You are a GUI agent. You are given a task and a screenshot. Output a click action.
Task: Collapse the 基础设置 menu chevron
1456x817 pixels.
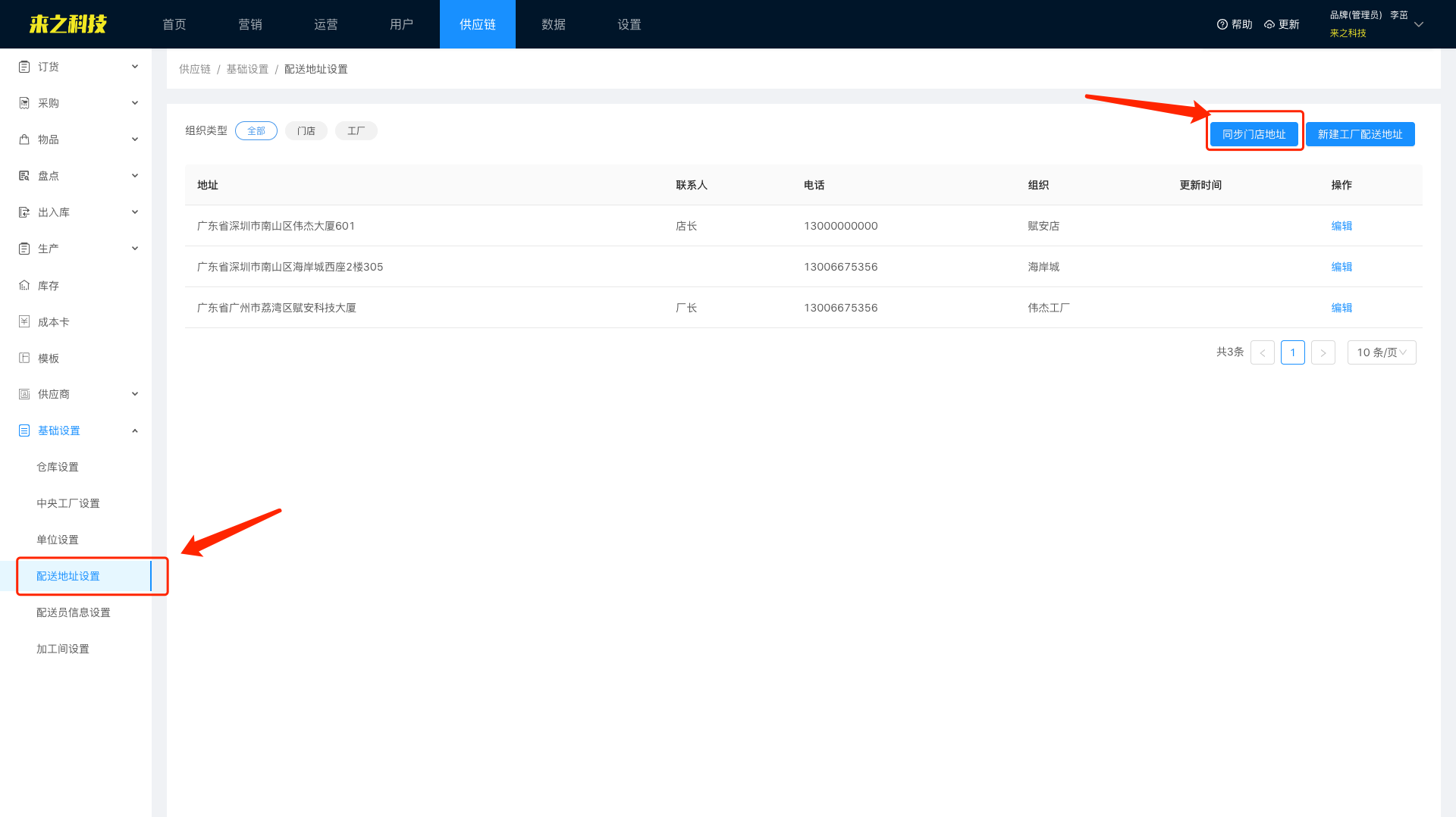pyautogui.click(x=135, y=430)
